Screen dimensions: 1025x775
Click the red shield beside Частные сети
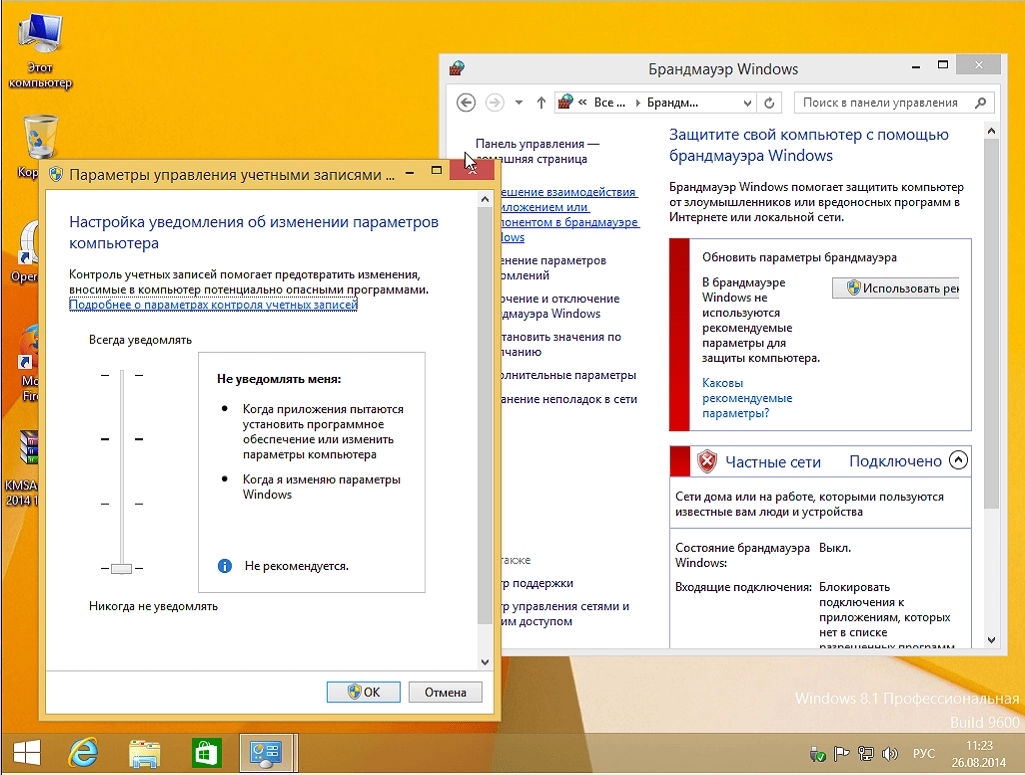point(707,461)
